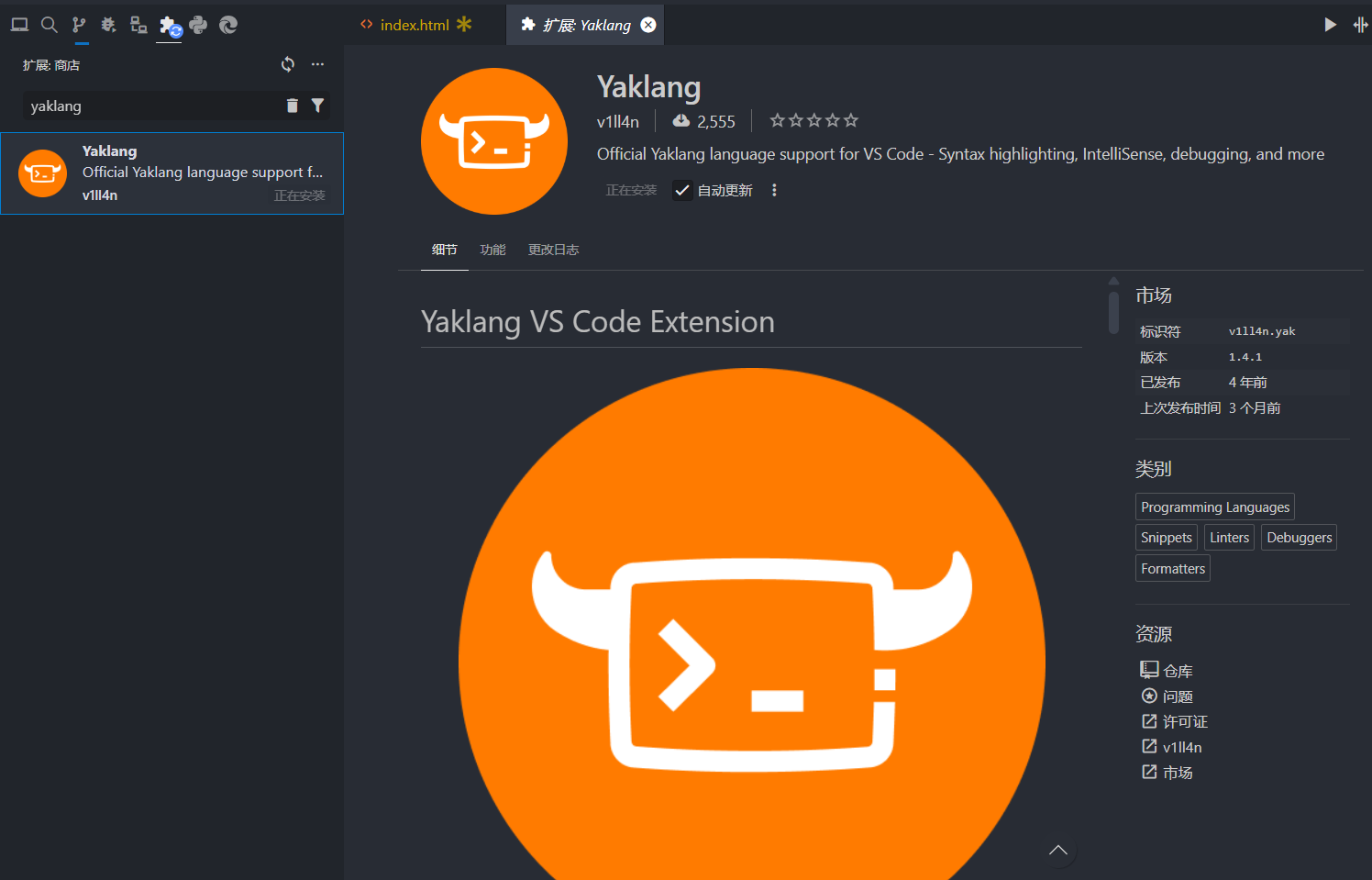Open the Remote Explorer view
Screen dimensions: 1372x880
(x=138, y=25)
